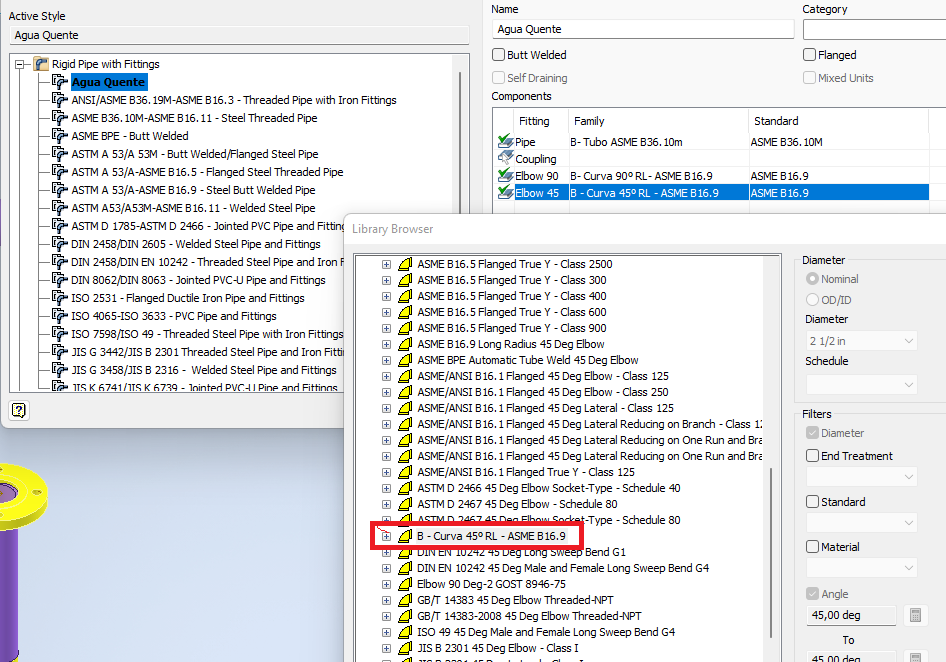Expand ASTM D 2466 45 Deg Elbow Socket-Type node
The height and width of the screenshot is (662, 946).
coord(386,488)
